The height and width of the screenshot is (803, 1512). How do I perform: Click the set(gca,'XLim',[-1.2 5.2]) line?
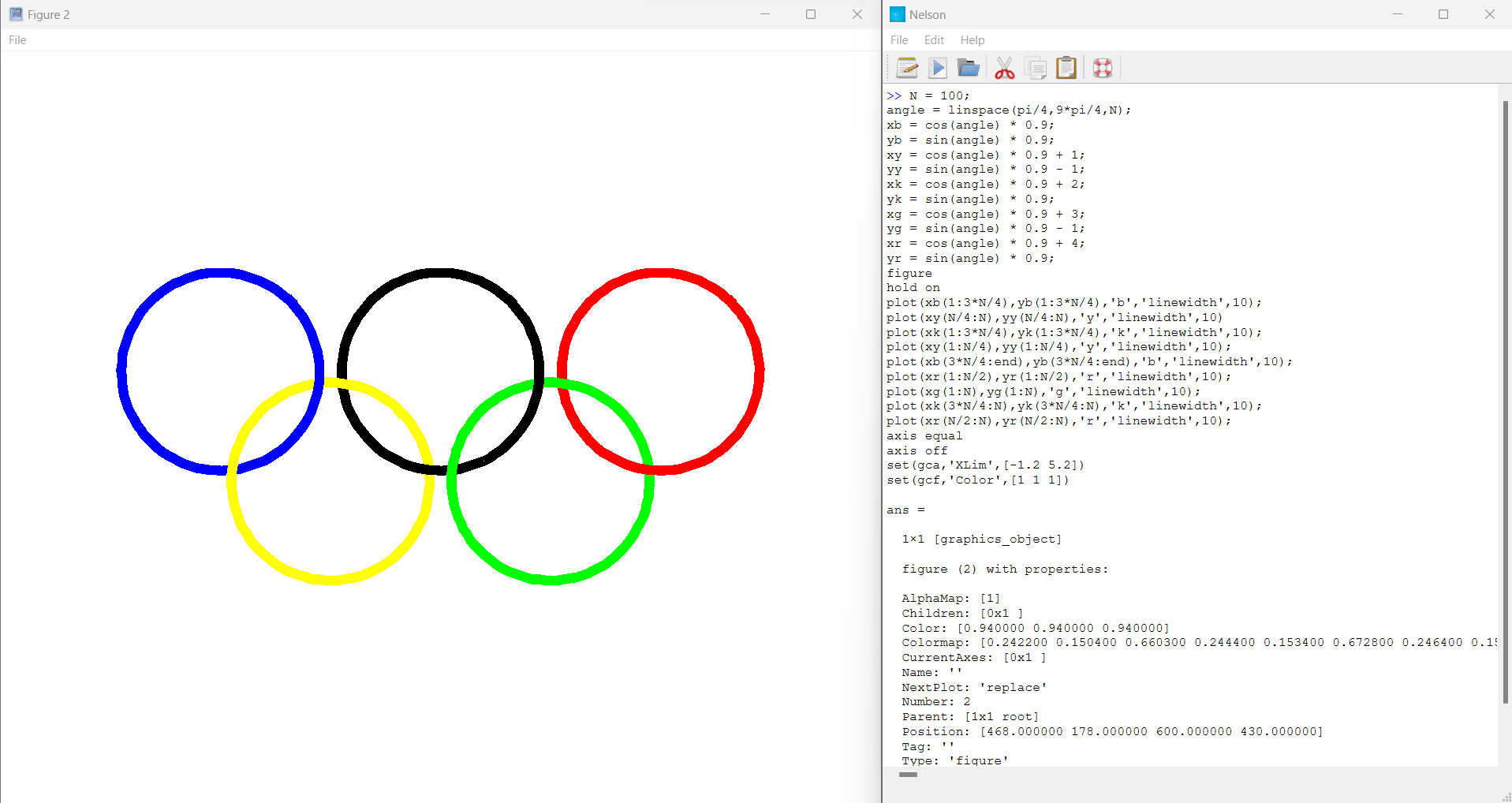(986, 465)
